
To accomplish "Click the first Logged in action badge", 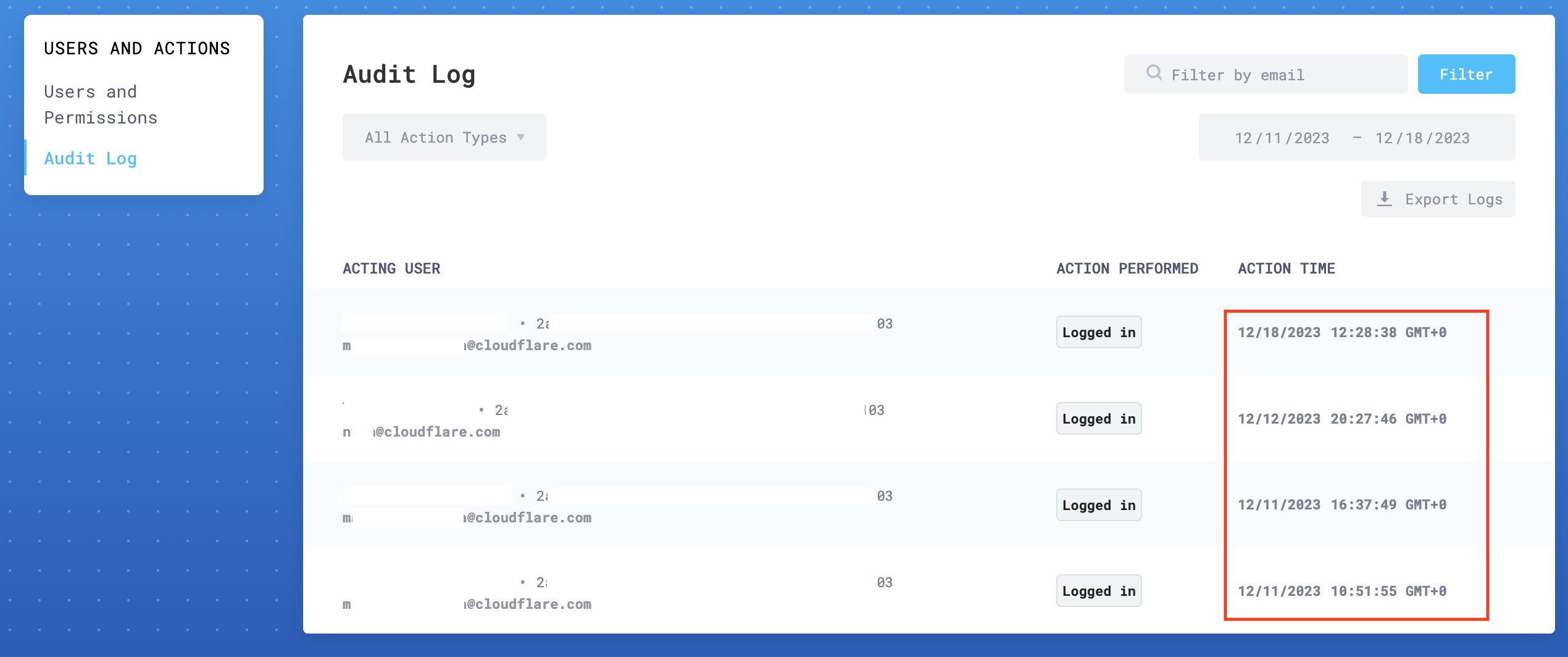I will 1098,332.
